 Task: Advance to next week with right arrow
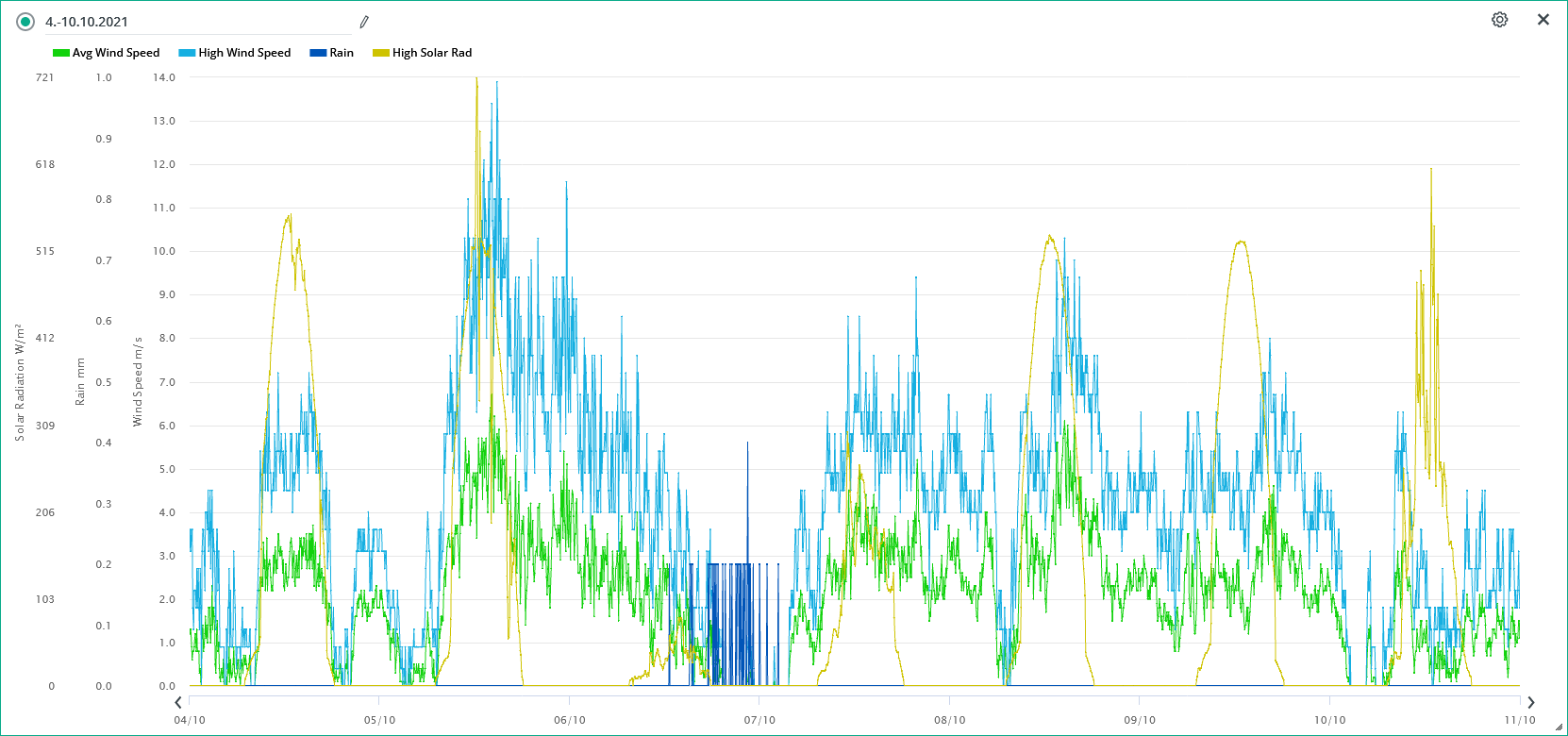coord(1531,702)
